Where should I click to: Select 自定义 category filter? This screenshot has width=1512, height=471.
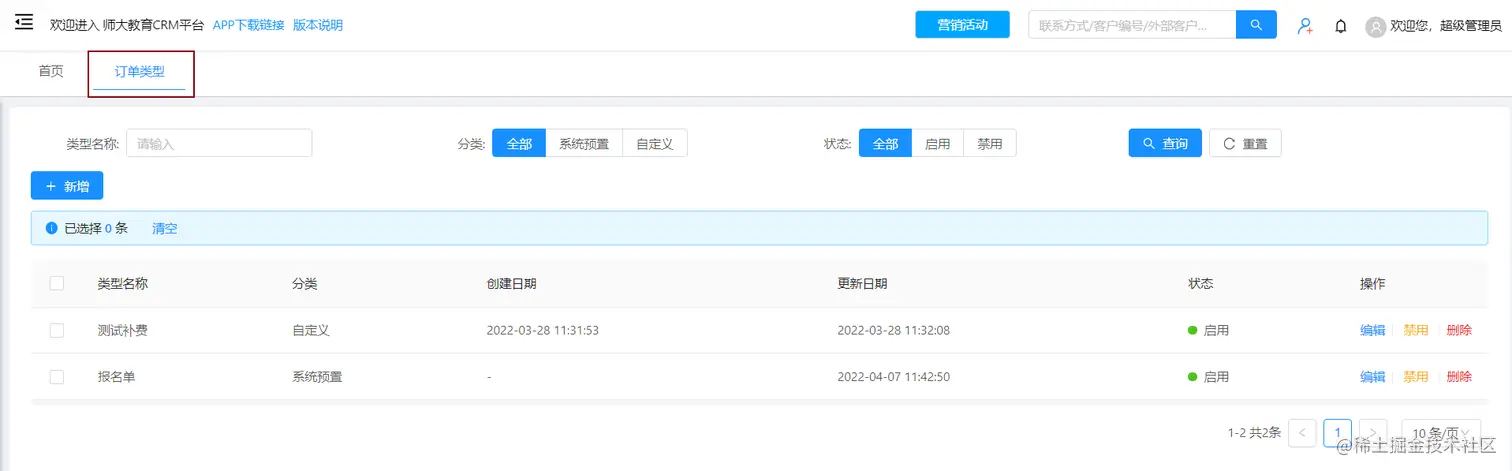pyautogui.click(x=655, y=143)
